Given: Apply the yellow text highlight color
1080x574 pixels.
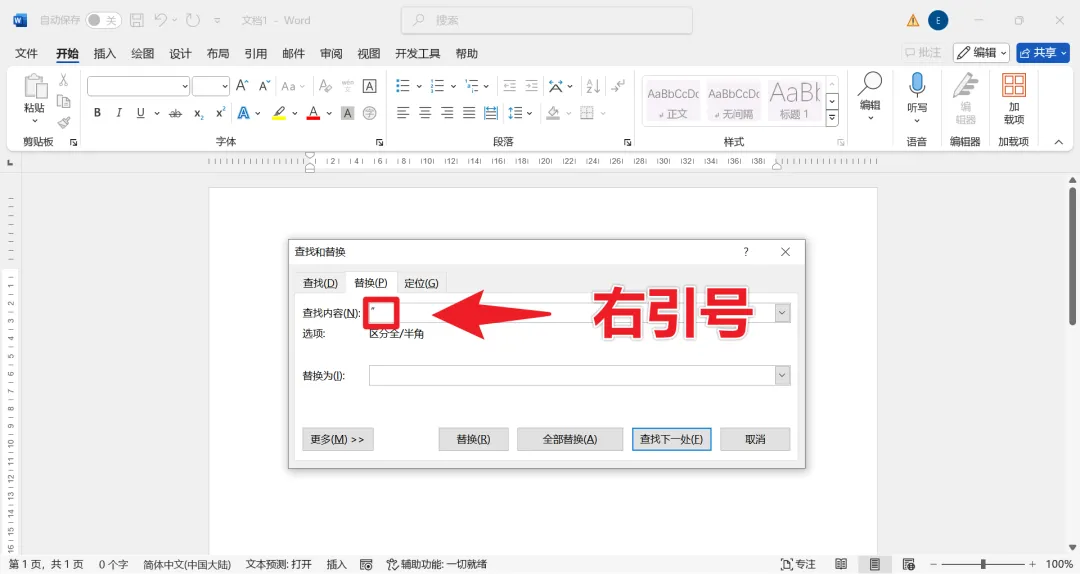Looking at the screenshot, I should [x=279, y=113].
